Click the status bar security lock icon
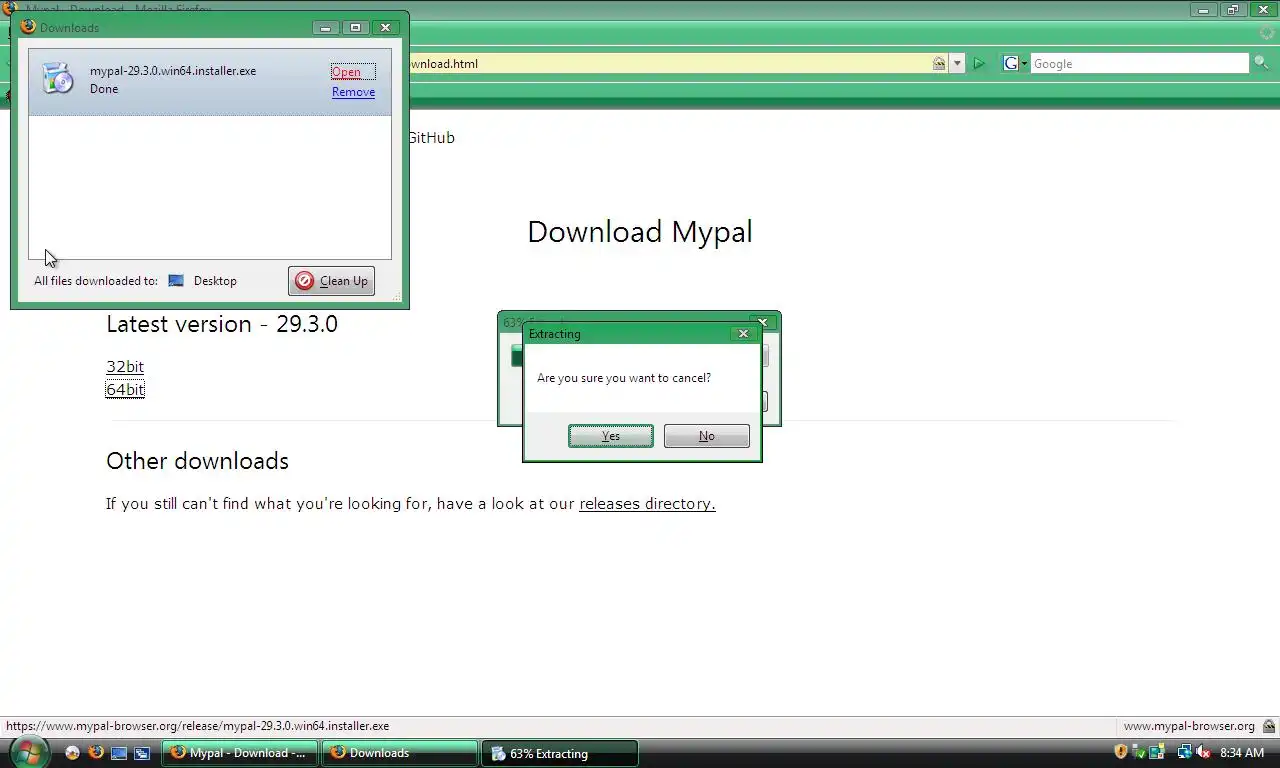Screen dimensions: 1280x768 1269,726
